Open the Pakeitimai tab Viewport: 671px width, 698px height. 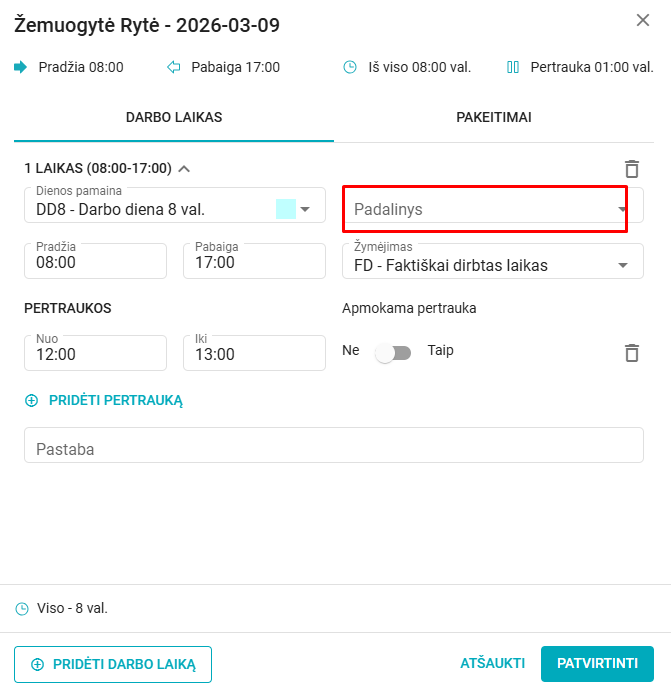click(493, 117)
